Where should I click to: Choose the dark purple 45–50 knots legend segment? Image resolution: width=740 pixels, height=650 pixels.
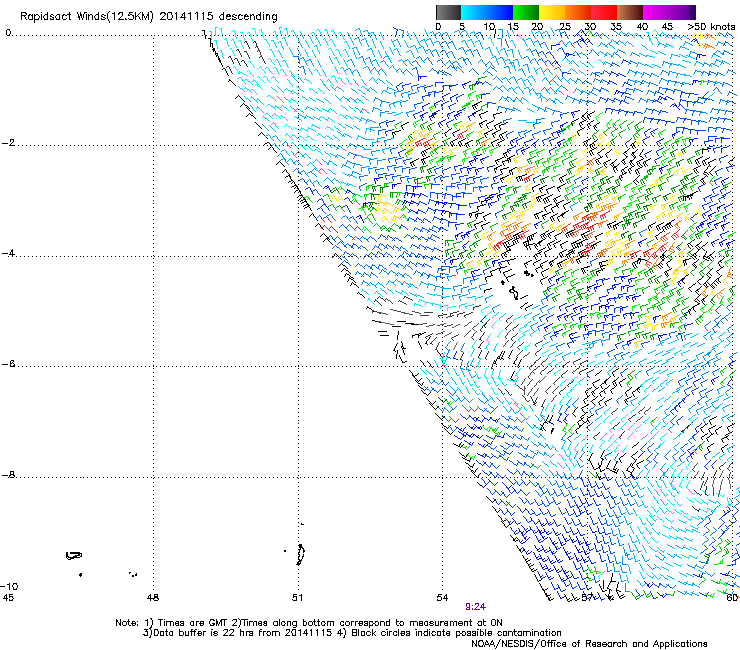coord(682,12)
